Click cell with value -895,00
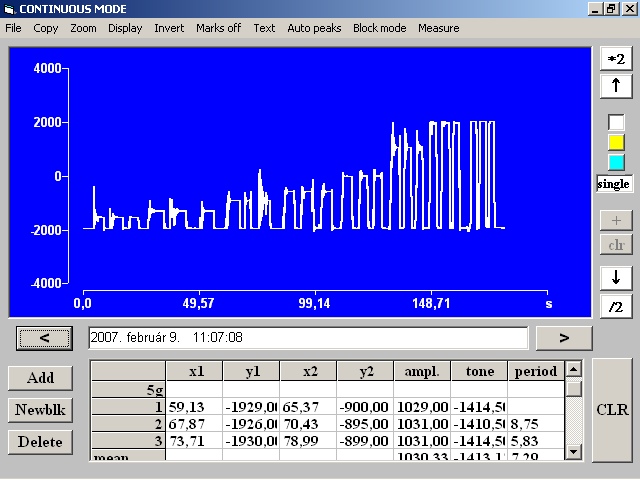Viewport: 640px width, 480px height. point(365,424)
